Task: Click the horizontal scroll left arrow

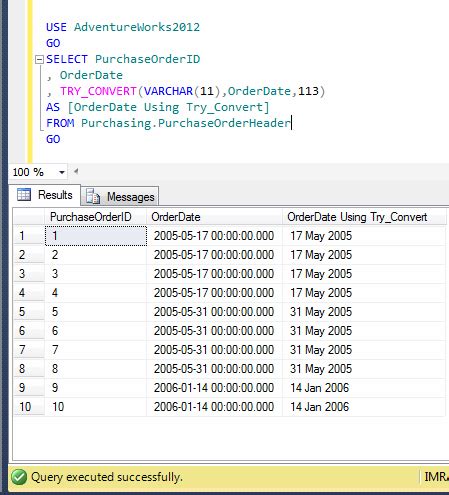Action: point(76,172)
